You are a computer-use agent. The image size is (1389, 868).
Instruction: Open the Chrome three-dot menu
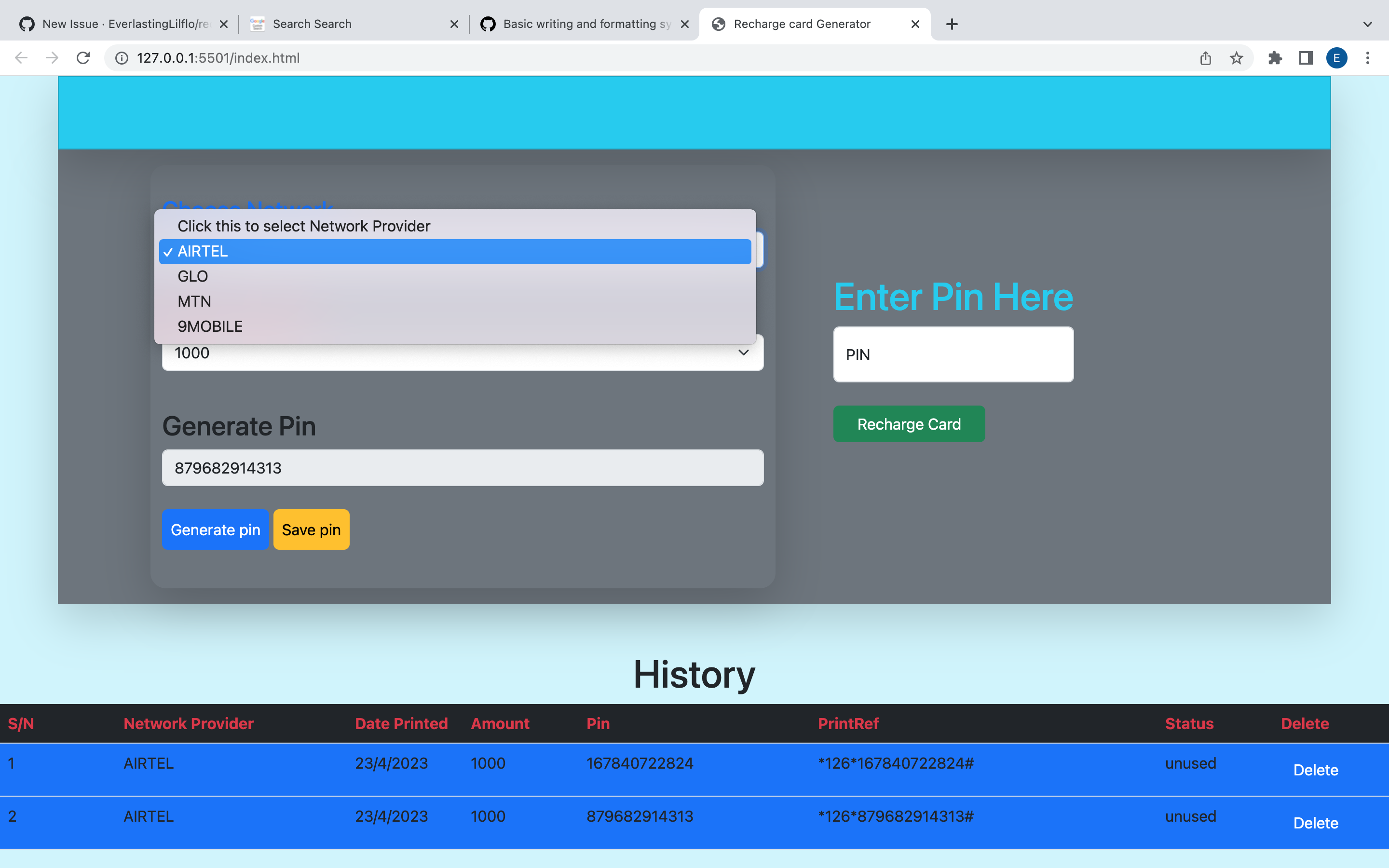tap(1368, 58)
